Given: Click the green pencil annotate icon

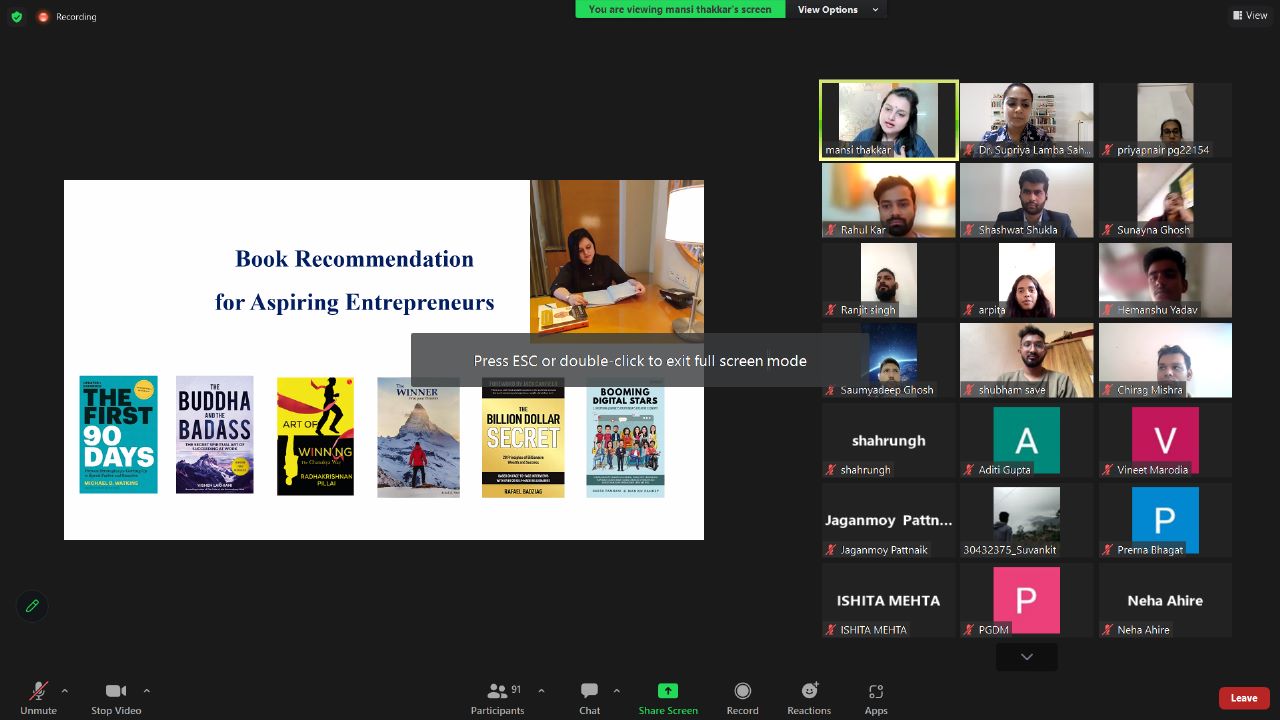Looking at the screenshot, I should (32, 606).
